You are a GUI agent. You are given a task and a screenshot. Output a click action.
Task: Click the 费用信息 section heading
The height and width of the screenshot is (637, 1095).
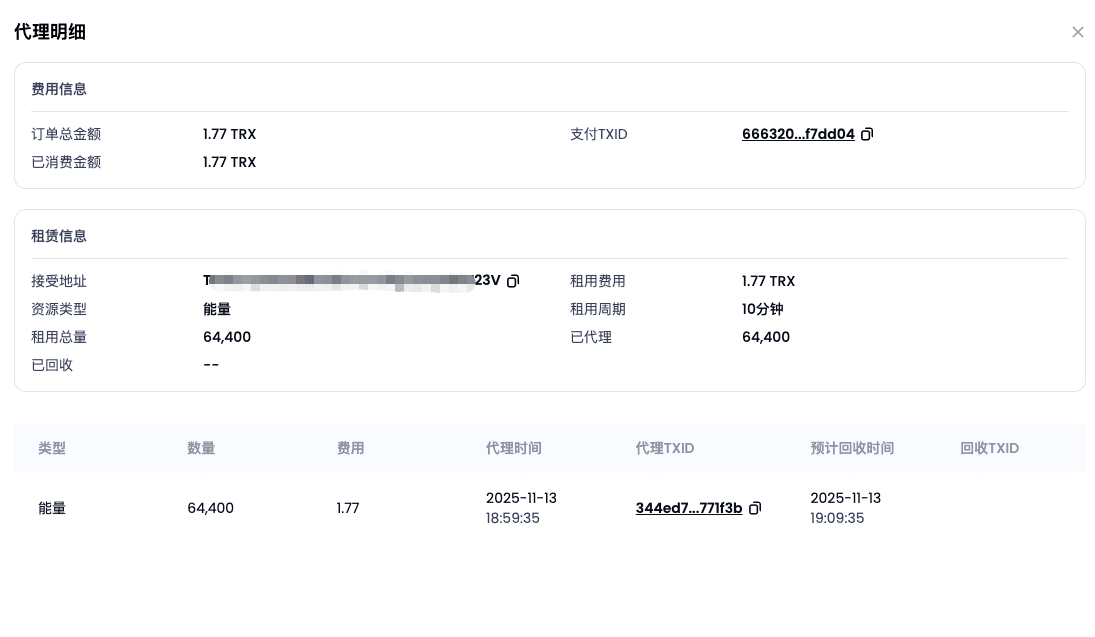coord(59,89)
